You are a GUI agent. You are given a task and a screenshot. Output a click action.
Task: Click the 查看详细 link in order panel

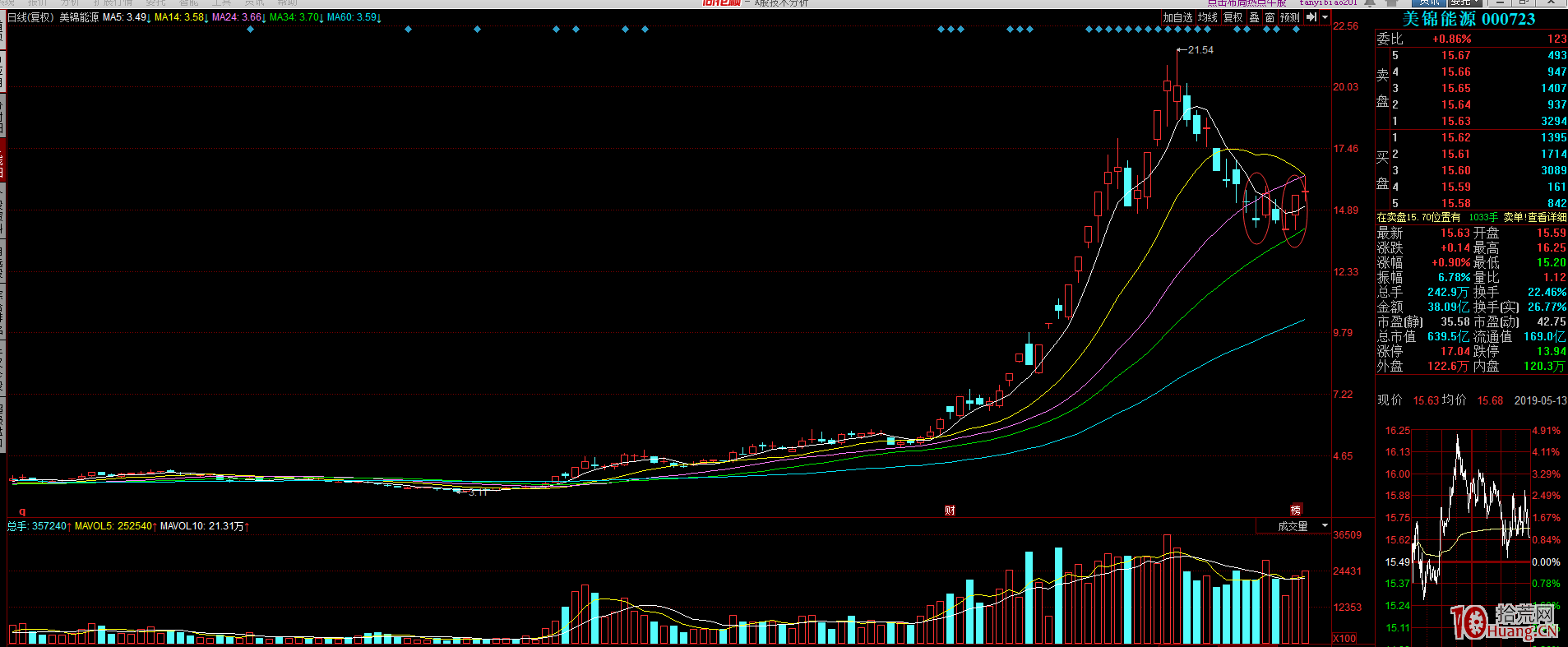1547,218
